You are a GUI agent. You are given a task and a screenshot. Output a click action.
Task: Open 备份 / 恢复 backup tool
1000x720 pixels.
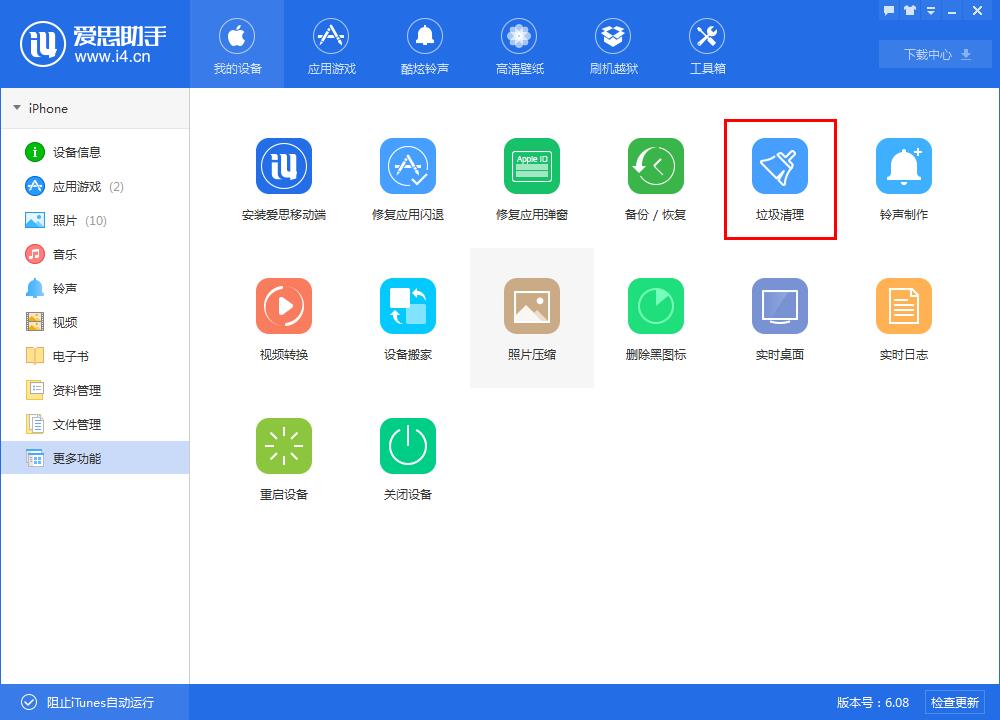pyautogui.click(x=656, y=179)
